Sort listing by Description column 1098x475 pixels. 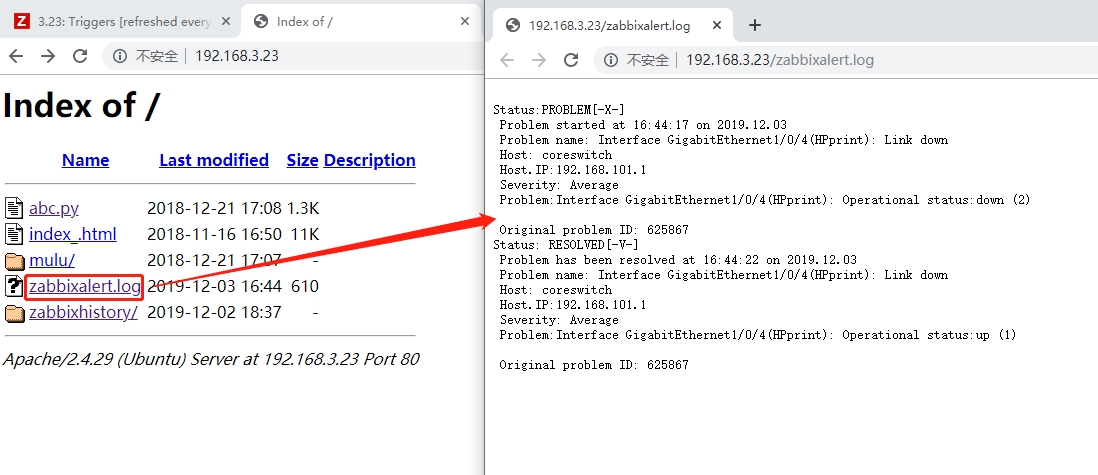coord(370,160)
